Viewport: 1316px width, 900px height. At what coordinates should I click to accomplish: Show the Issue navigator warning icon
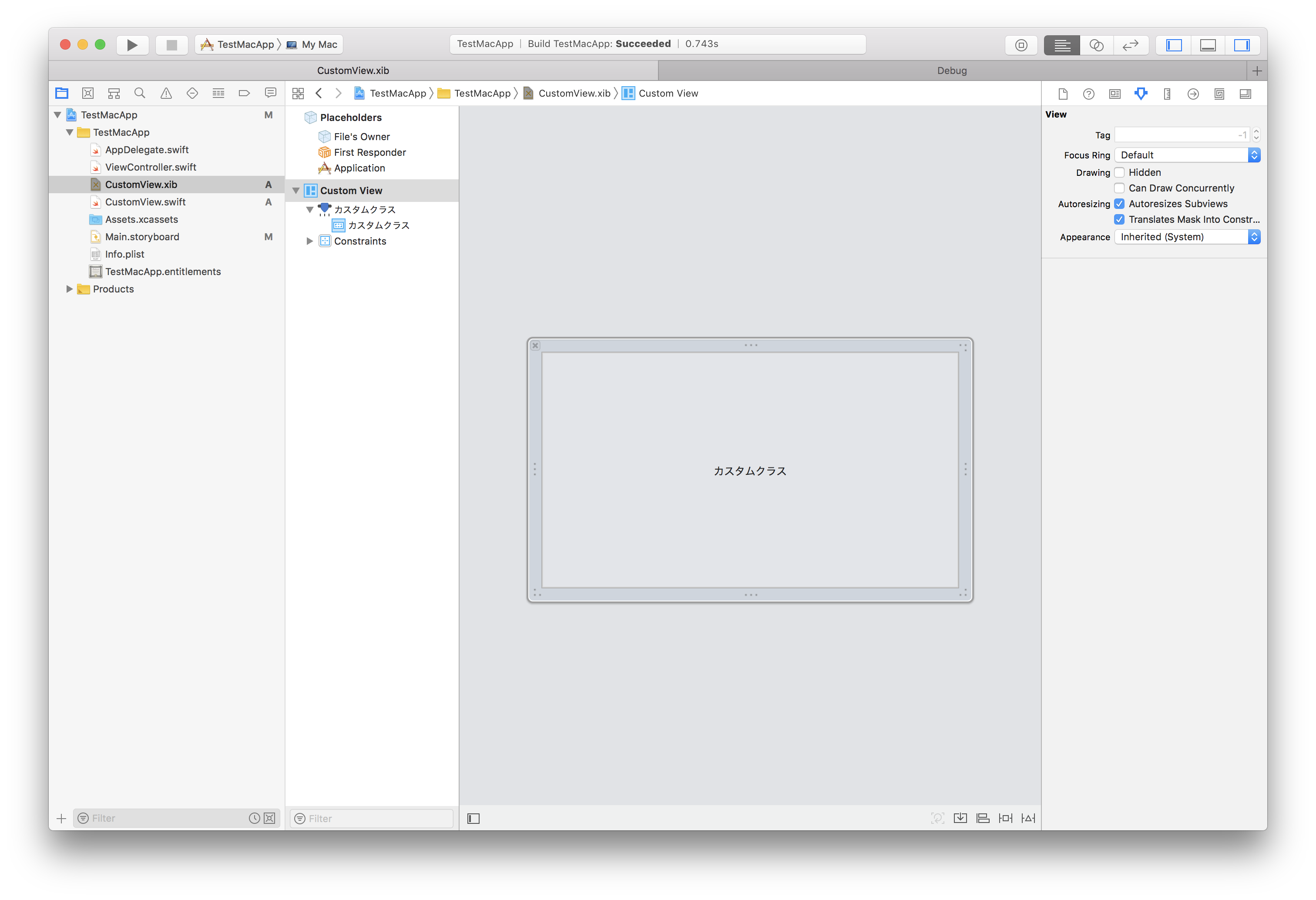166,94
